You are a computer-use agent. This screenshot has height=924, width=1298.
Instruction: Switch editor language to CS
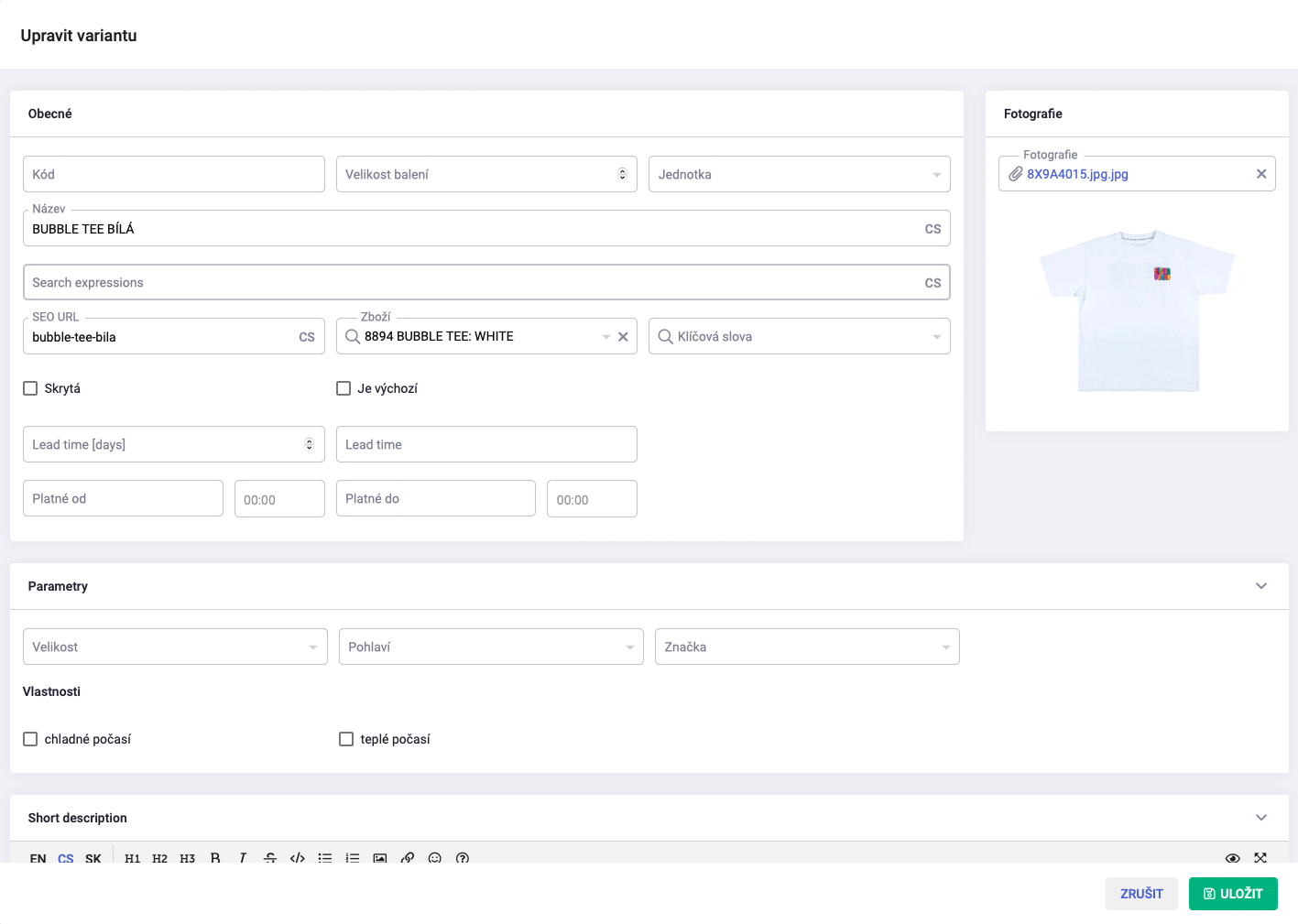pyautogui.click(x=66, y=858)
